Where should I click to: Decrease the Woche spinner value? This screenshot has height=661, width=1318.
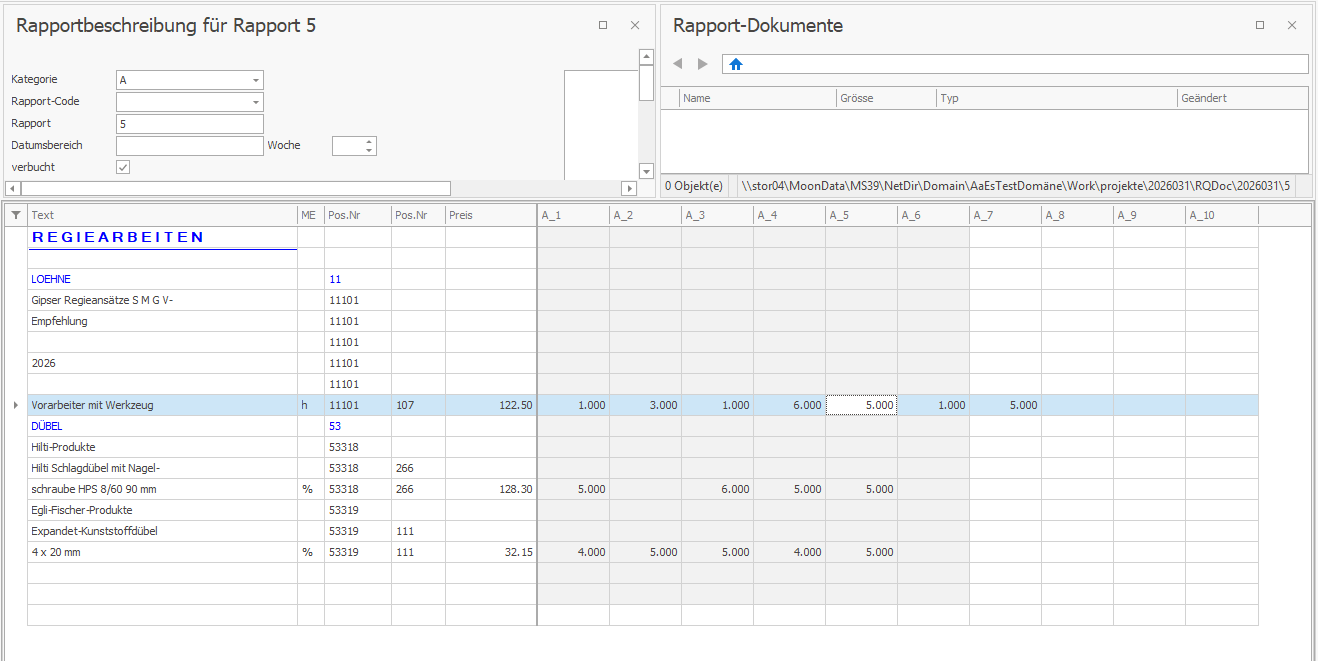(369, 150)
